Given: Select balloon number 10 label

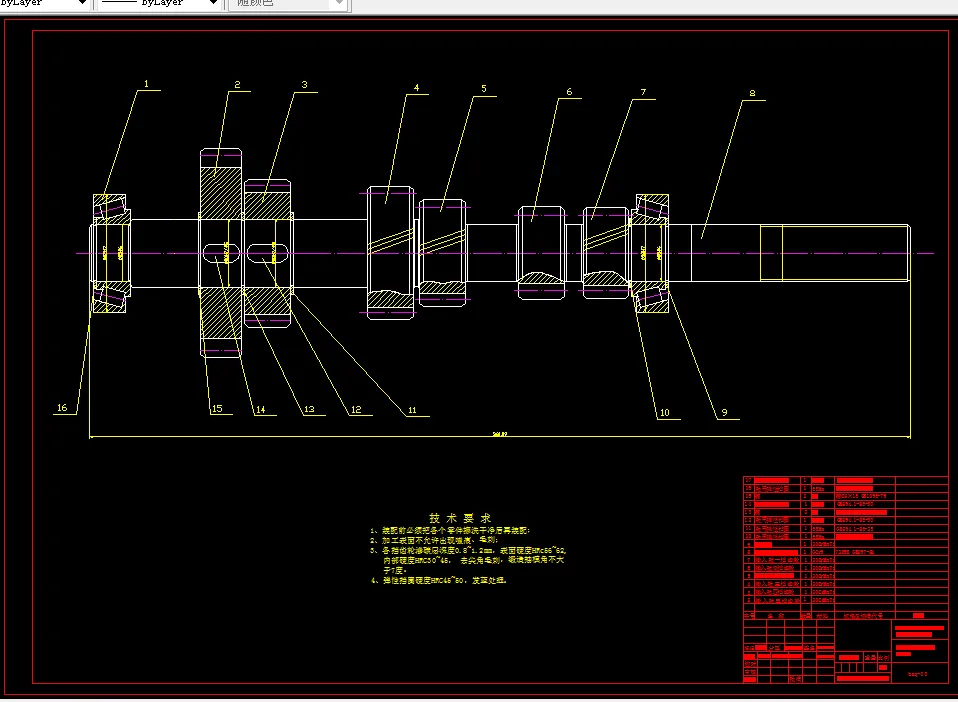Looking at the screenshot, I should [x=665, y=412].
